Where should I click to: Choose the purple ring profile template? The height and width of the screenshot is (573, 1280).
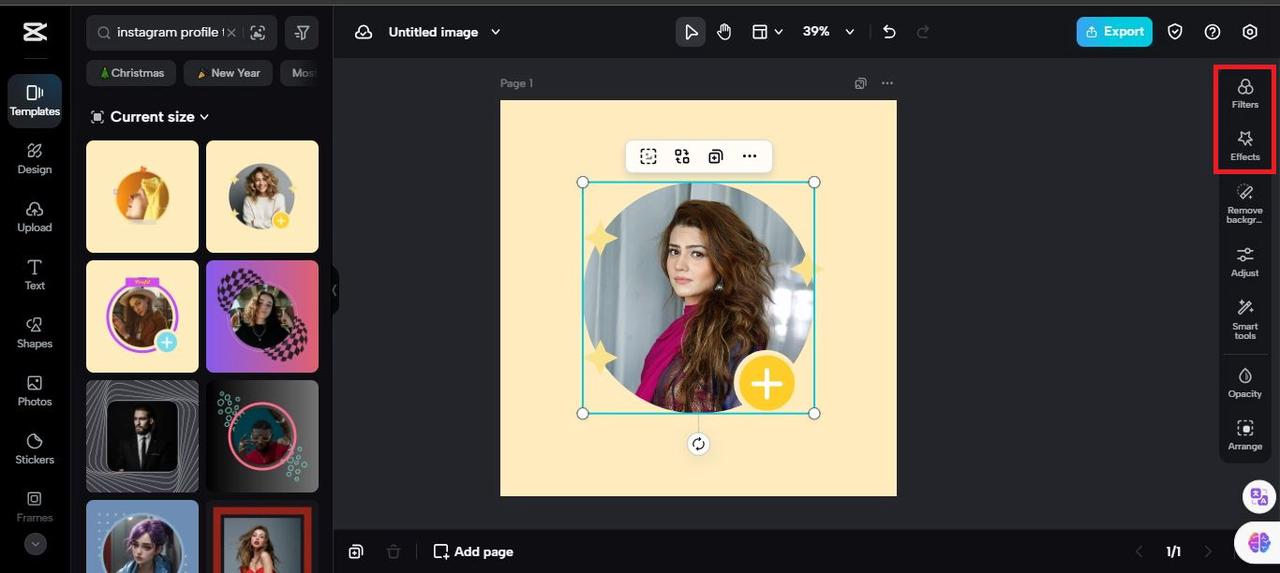click(x=142, y=316)
